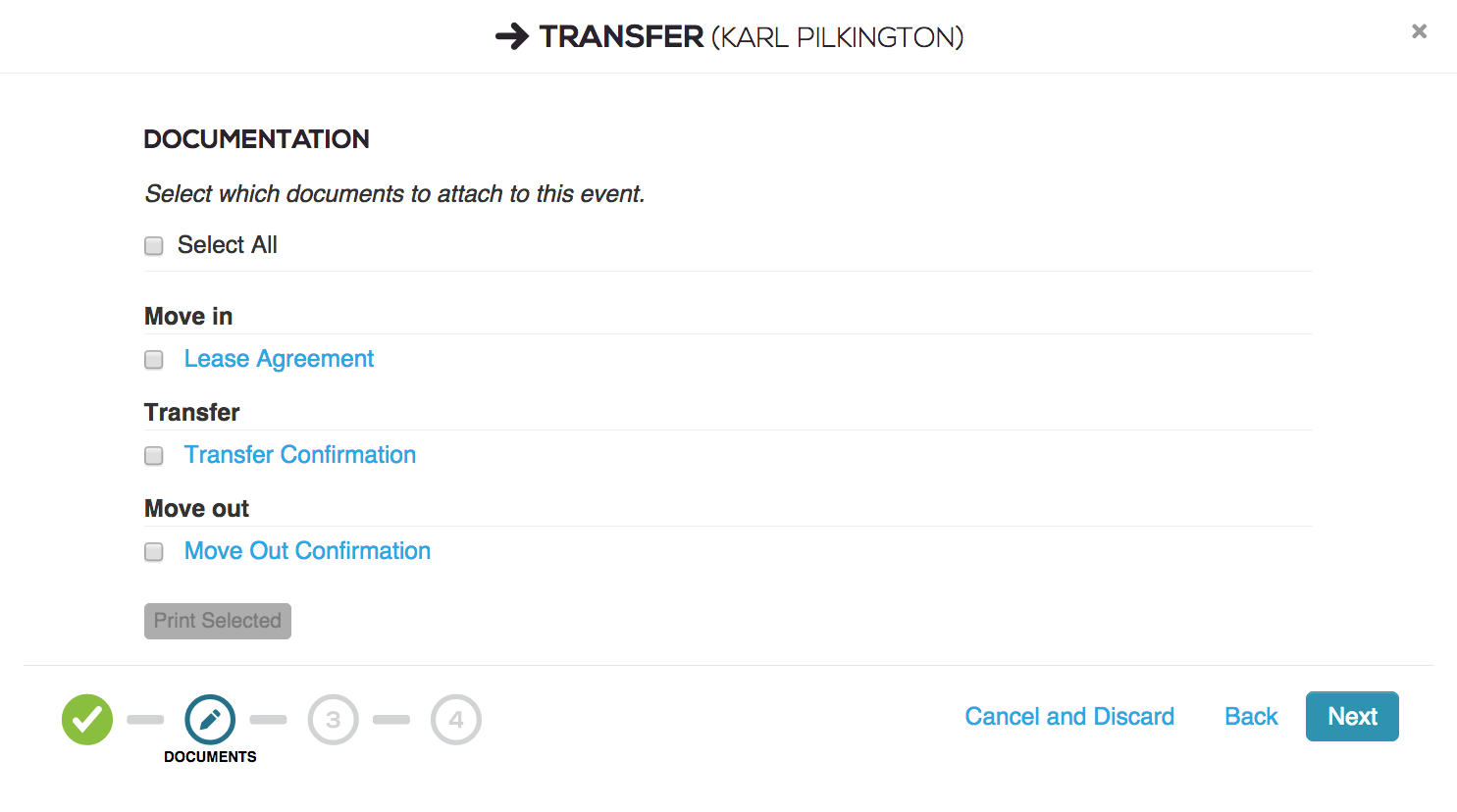Click the Print Selected button

click(218, 621)
